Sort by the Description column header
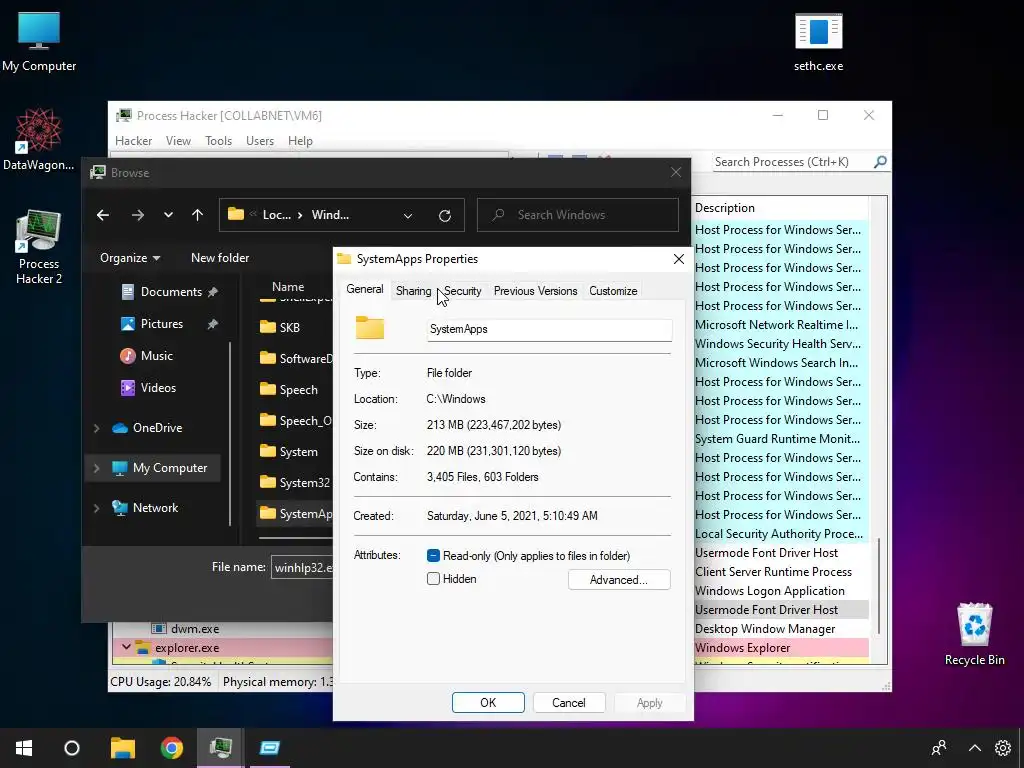The image size is (1024, 768). pyautogui.click(x=780, y=208)
